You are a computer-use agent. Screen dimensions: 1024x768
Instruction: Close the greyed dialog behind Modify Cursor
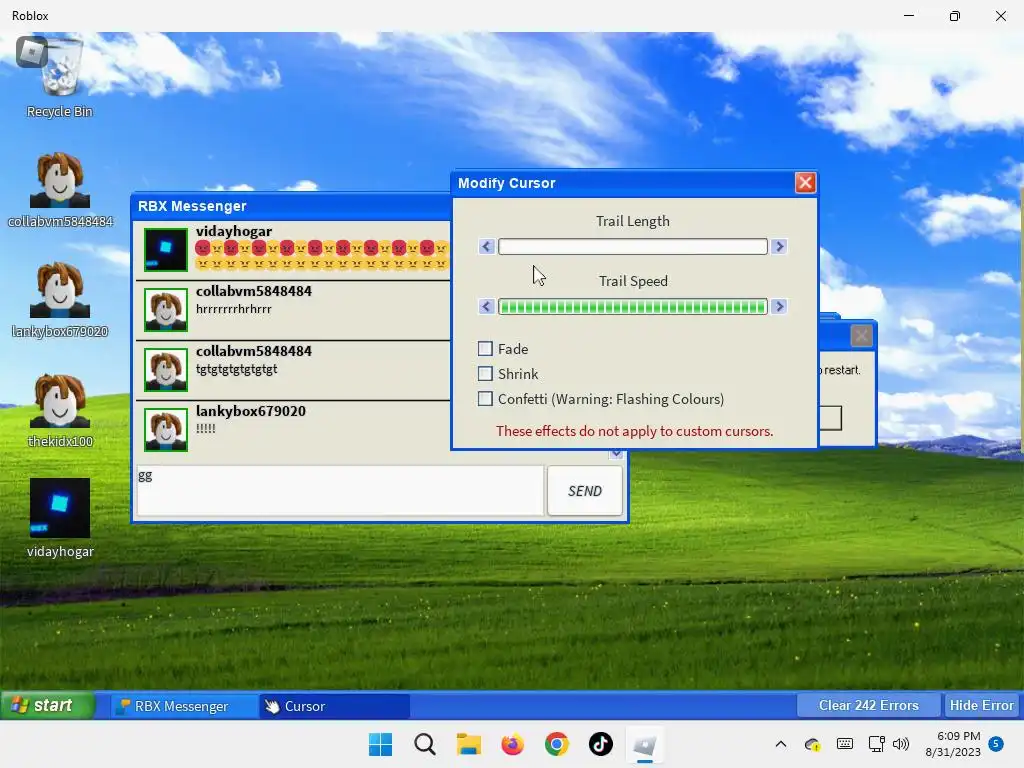[861, 336]
